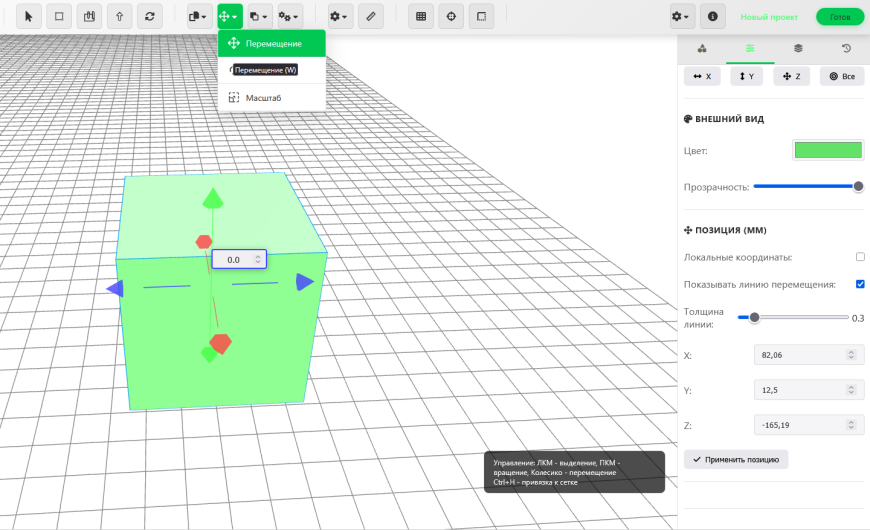Choose Масштаб in the dropdown menu
Screen dimensions: 870x530
[x=272, y=98]
